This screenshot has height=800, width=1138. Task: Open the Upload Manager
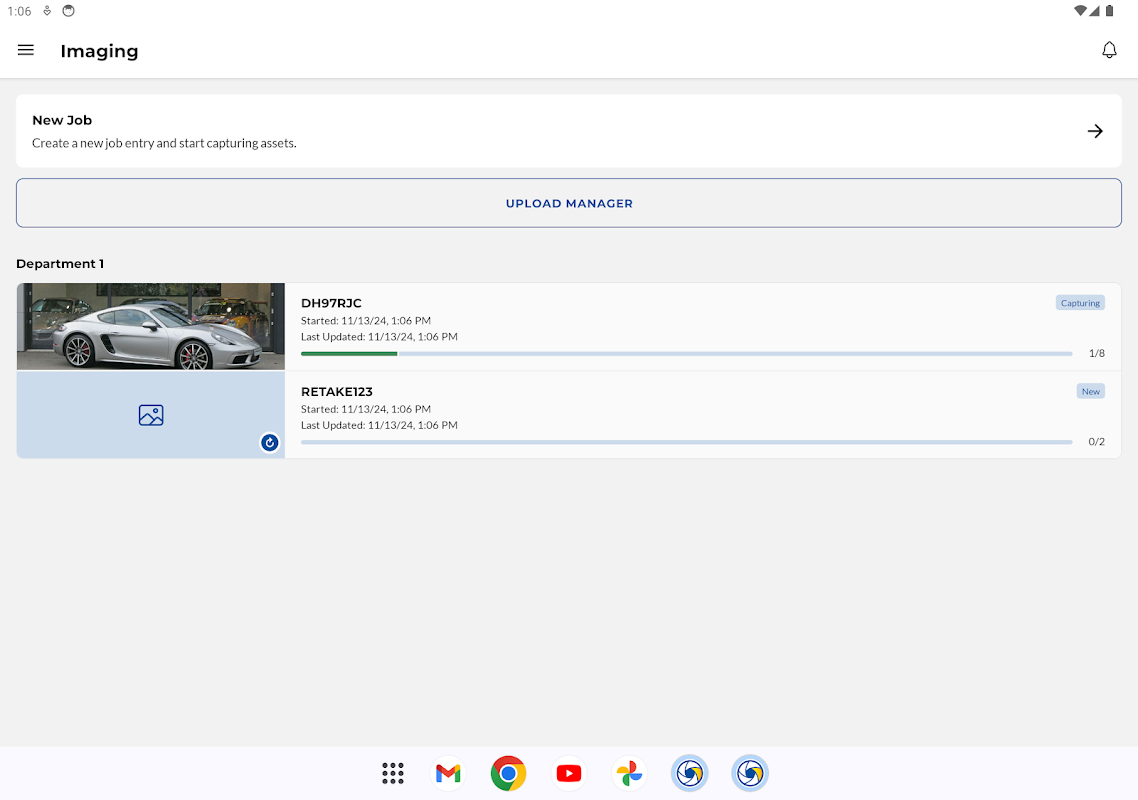[x=569, y=203]
